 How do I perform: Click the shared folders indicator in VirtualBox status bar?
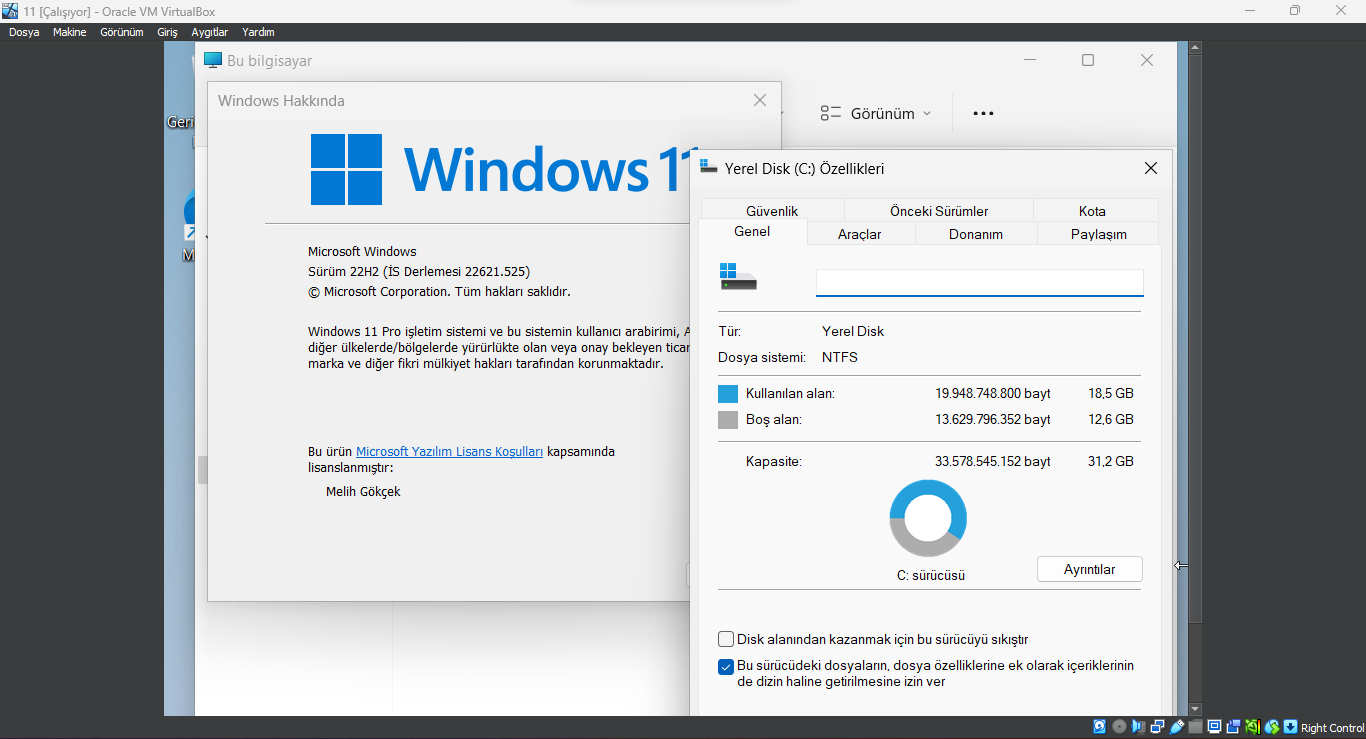[x=1196, y=727]
